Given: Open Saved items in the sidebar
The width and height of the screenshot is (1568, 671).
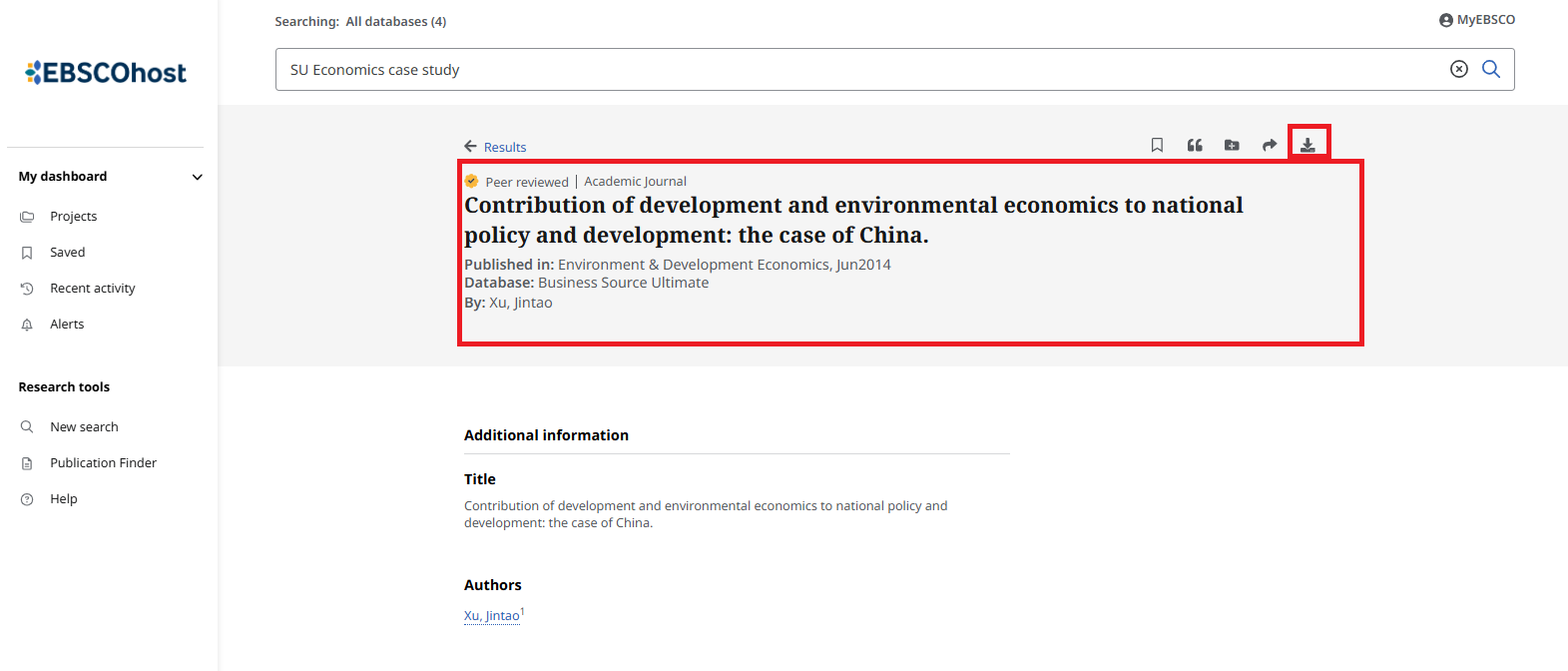Looking at the screenshot, I should tap(67, 253).
